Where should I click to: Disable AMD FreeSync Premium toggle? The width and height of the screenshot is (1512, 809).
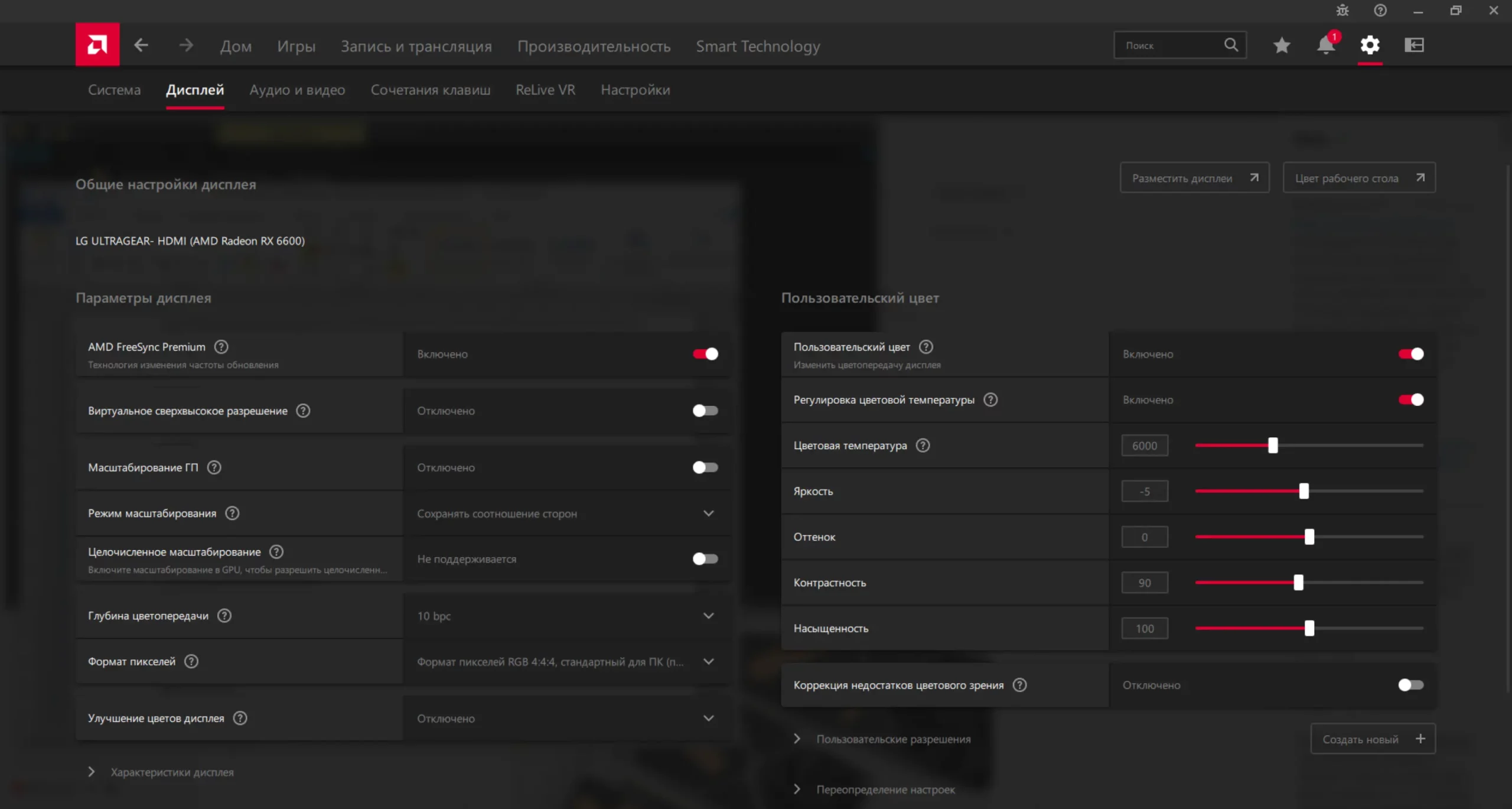[x=705, y=354]
